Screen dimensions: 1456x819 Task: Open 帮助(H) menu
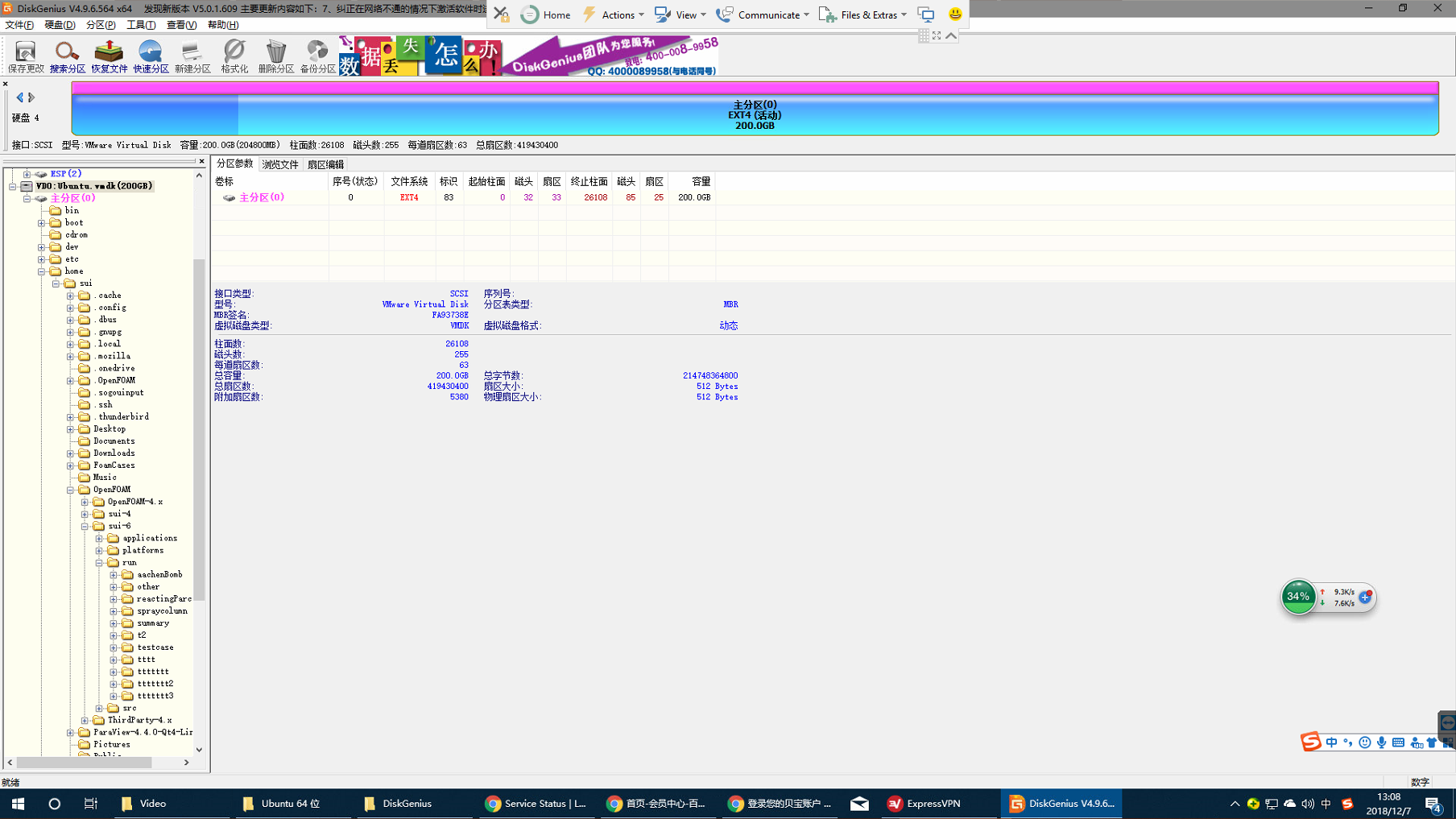click(x=223, y=25)
